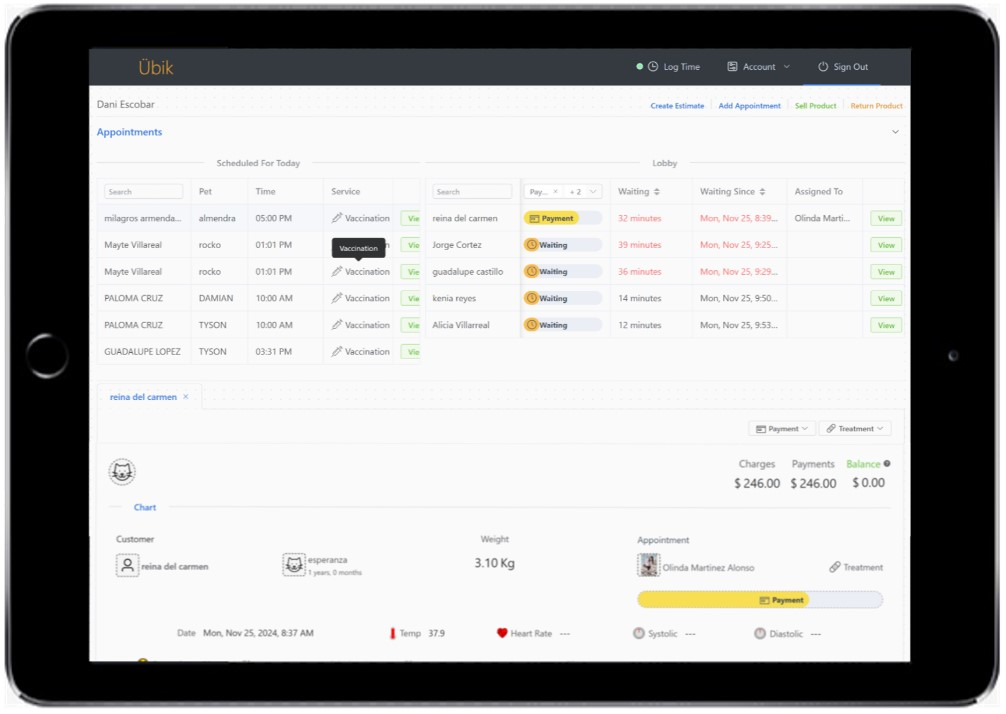Click the esperanza pet cat icon
Viewport: 1006px width, 714px height.
pos(293,566)
